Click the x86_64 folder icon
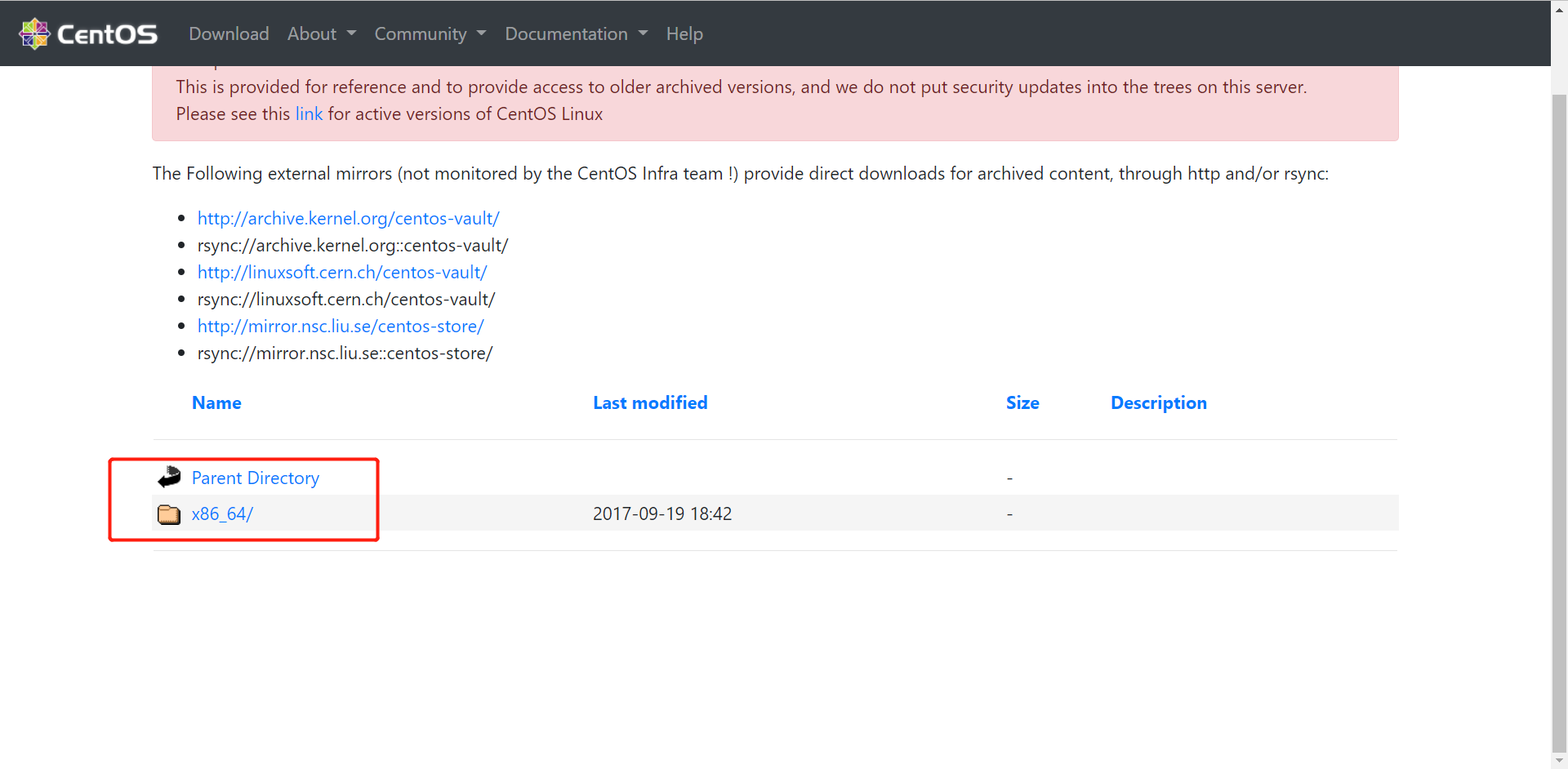The width and height of the screenshot is (1568, 769). [169, 514]
